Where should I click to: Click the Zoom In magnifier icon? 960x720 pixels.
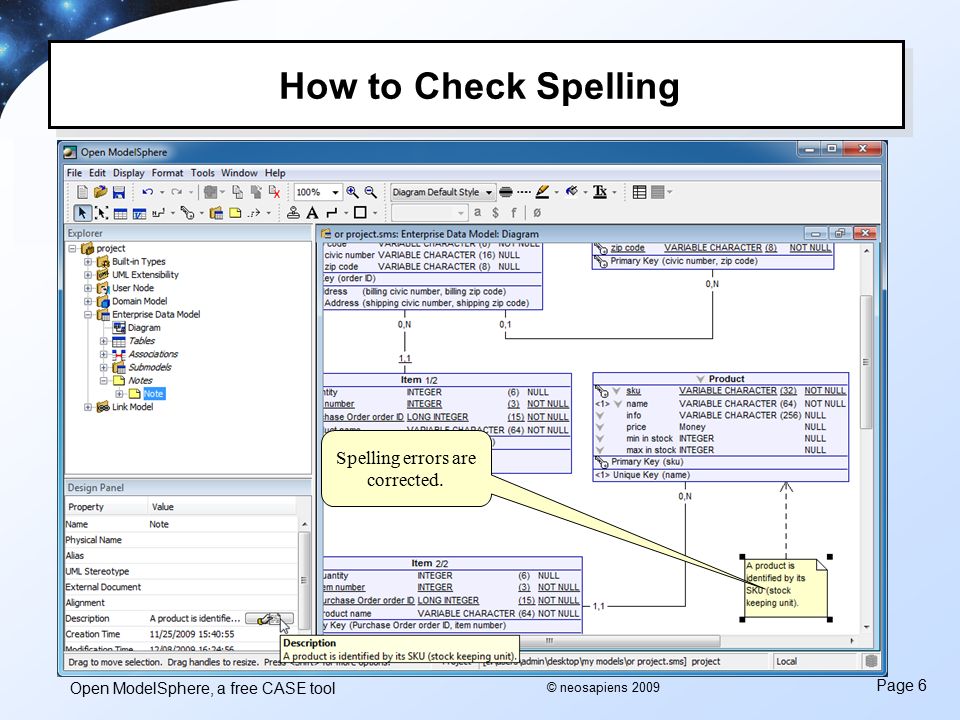(x=353, y=192)
